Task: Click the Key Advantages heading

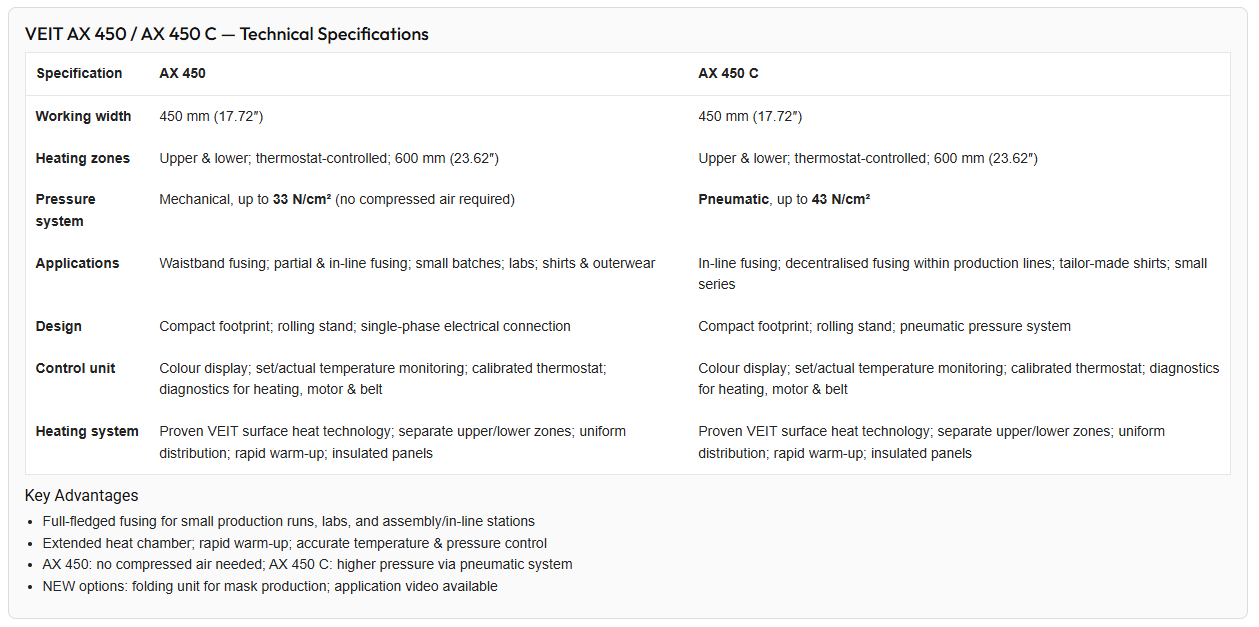Action: pos(82,495)
